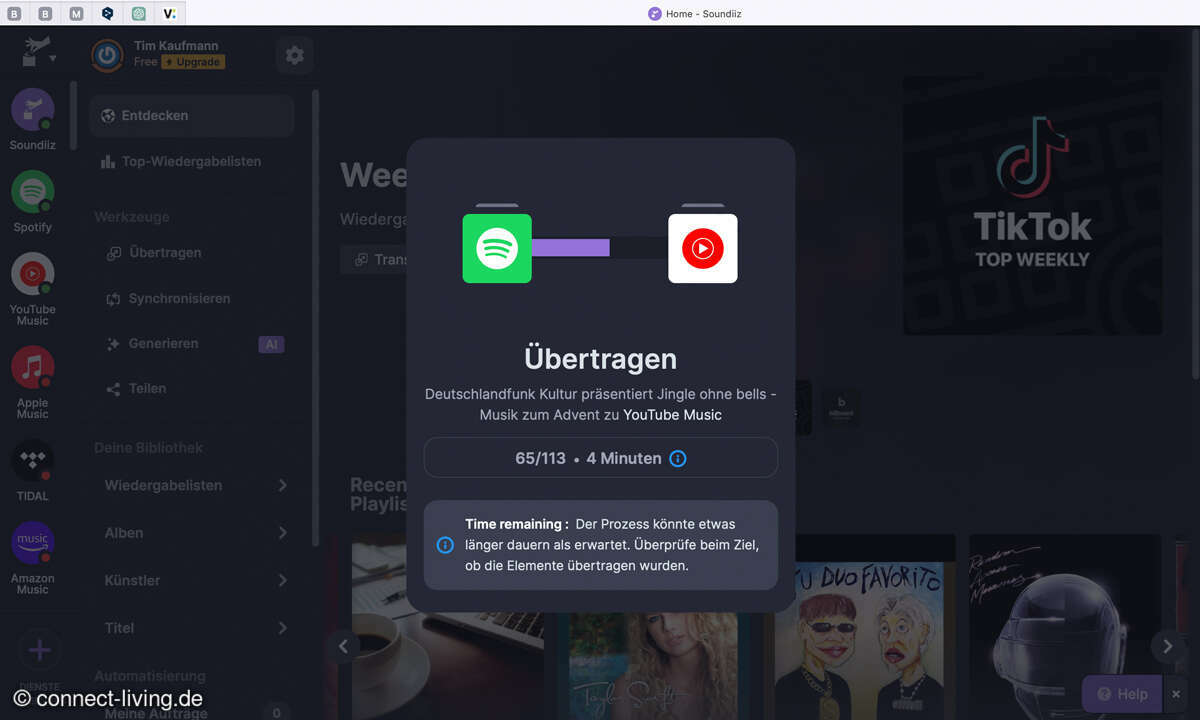Image resolution: width=1200 pixels, height=720 pixels.
Task: Click the info icon next to 4 Minuten
Action: pyautogui.click(x=678, y=458)
